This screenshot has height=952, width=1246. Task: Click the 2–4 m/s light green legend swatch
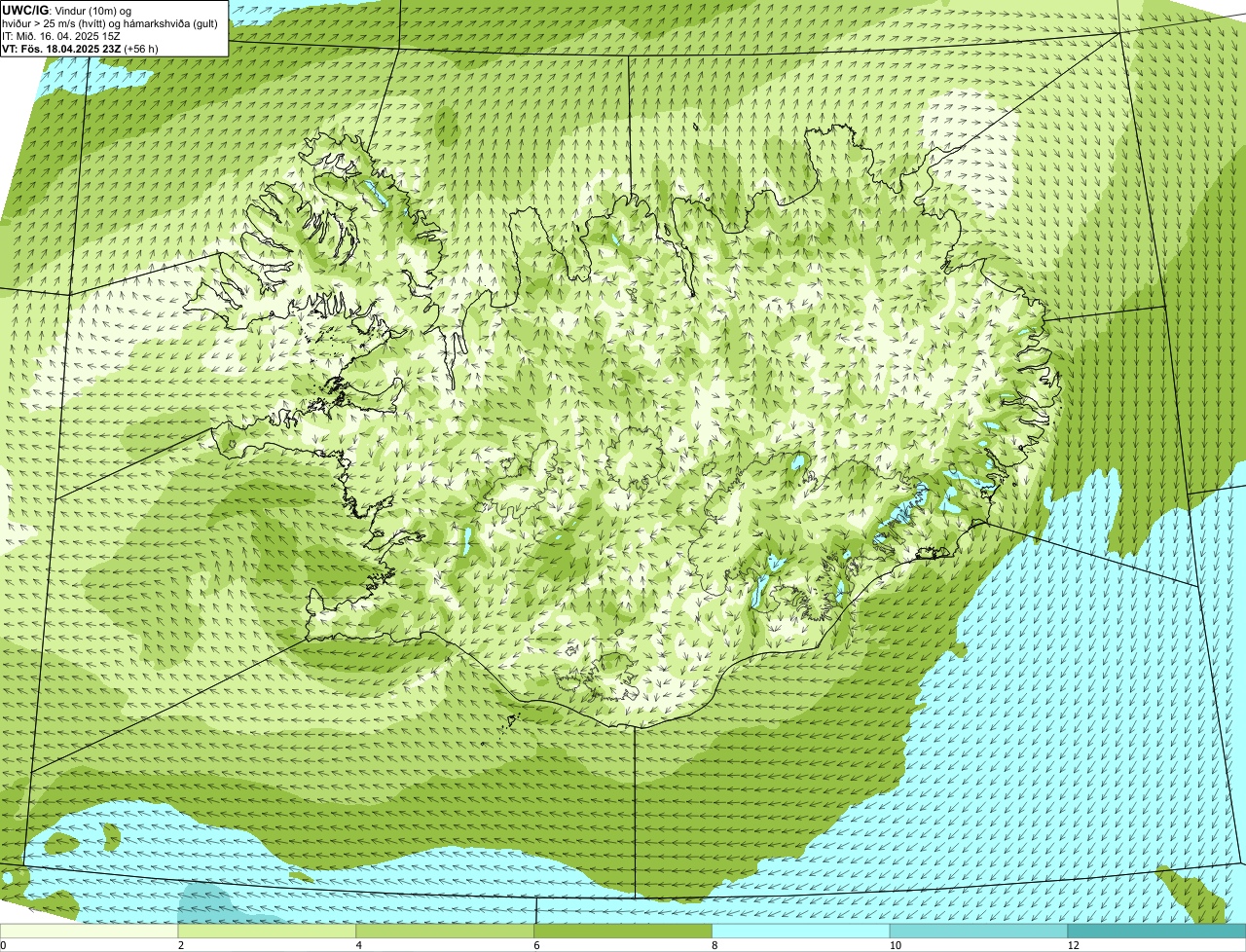point(267,932)
